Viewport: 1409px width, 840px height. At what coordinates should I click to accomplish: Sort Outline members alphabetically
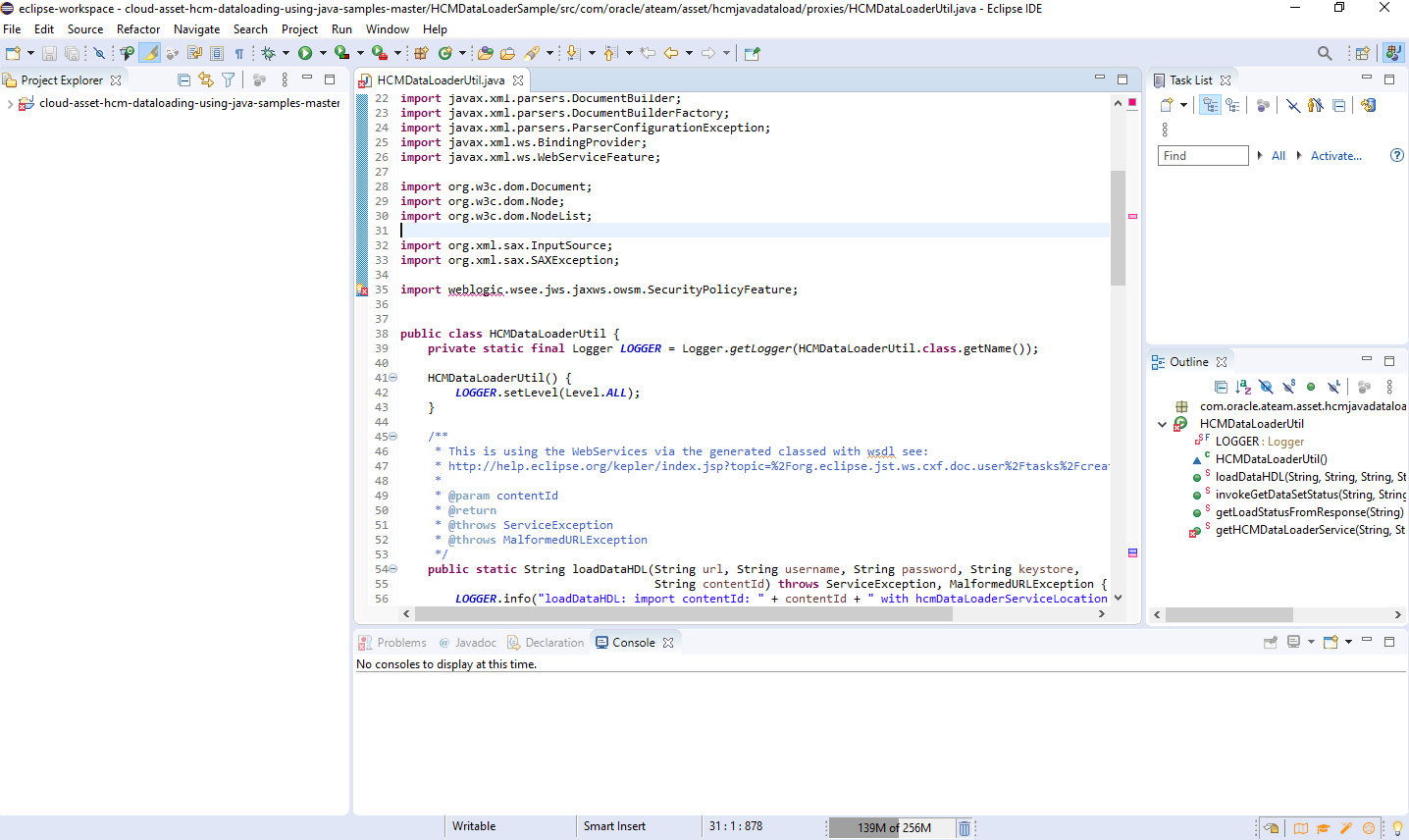click(x=1243, y=387)
